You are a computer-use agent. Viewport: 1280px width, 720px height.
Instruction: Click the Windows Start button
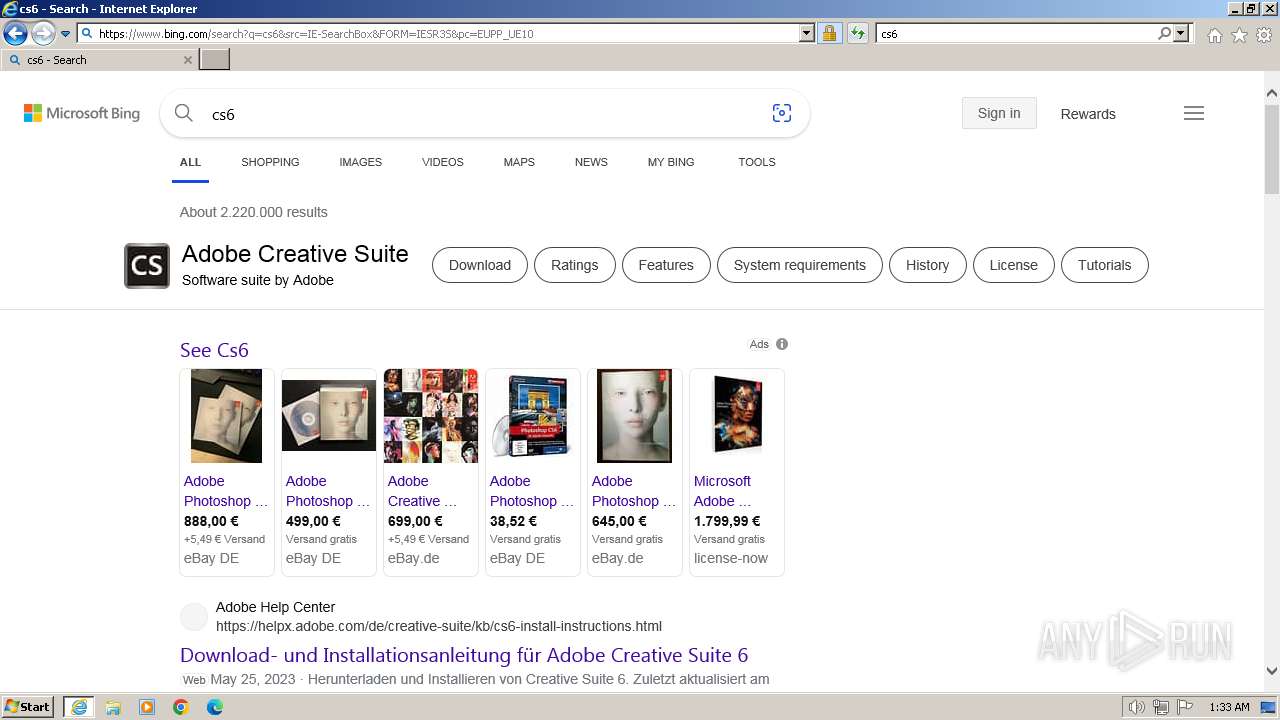click(28, 707)
